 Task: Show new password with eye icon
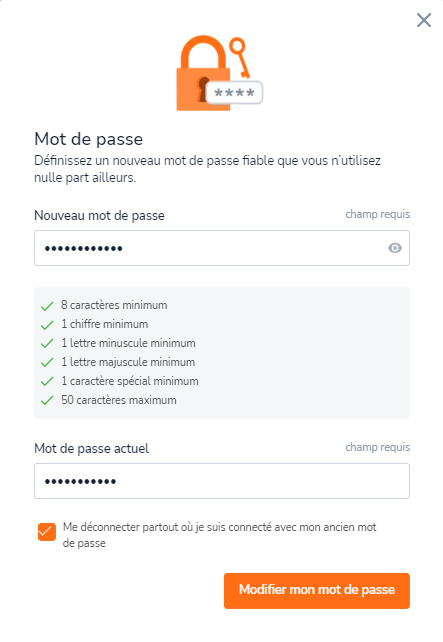[395, 248]
